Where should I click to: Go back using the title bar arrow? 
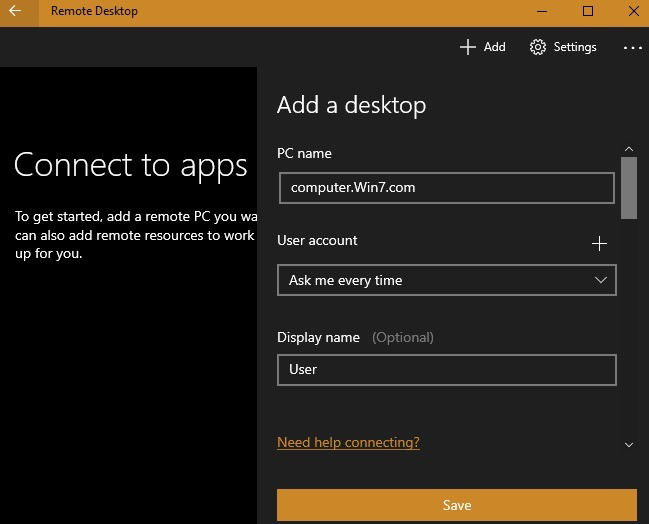pyautogui.click(x=15, y=11)
